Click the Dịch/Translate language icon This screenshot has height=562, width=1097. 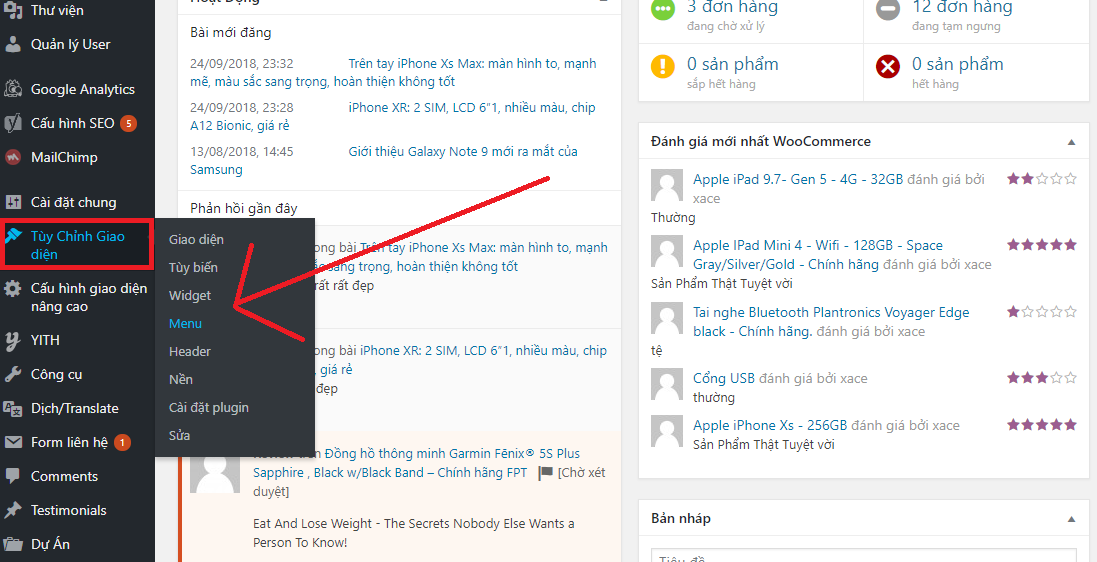[13, 408]
